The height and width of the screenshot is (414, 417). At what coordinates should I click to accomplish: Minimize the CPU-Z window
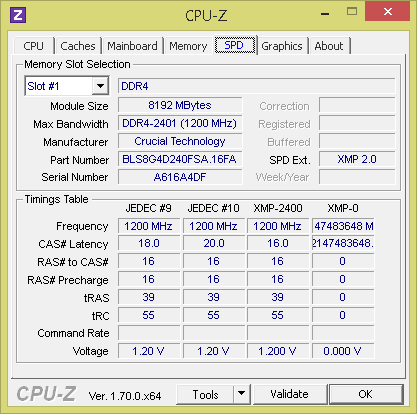tap(325, 14)
